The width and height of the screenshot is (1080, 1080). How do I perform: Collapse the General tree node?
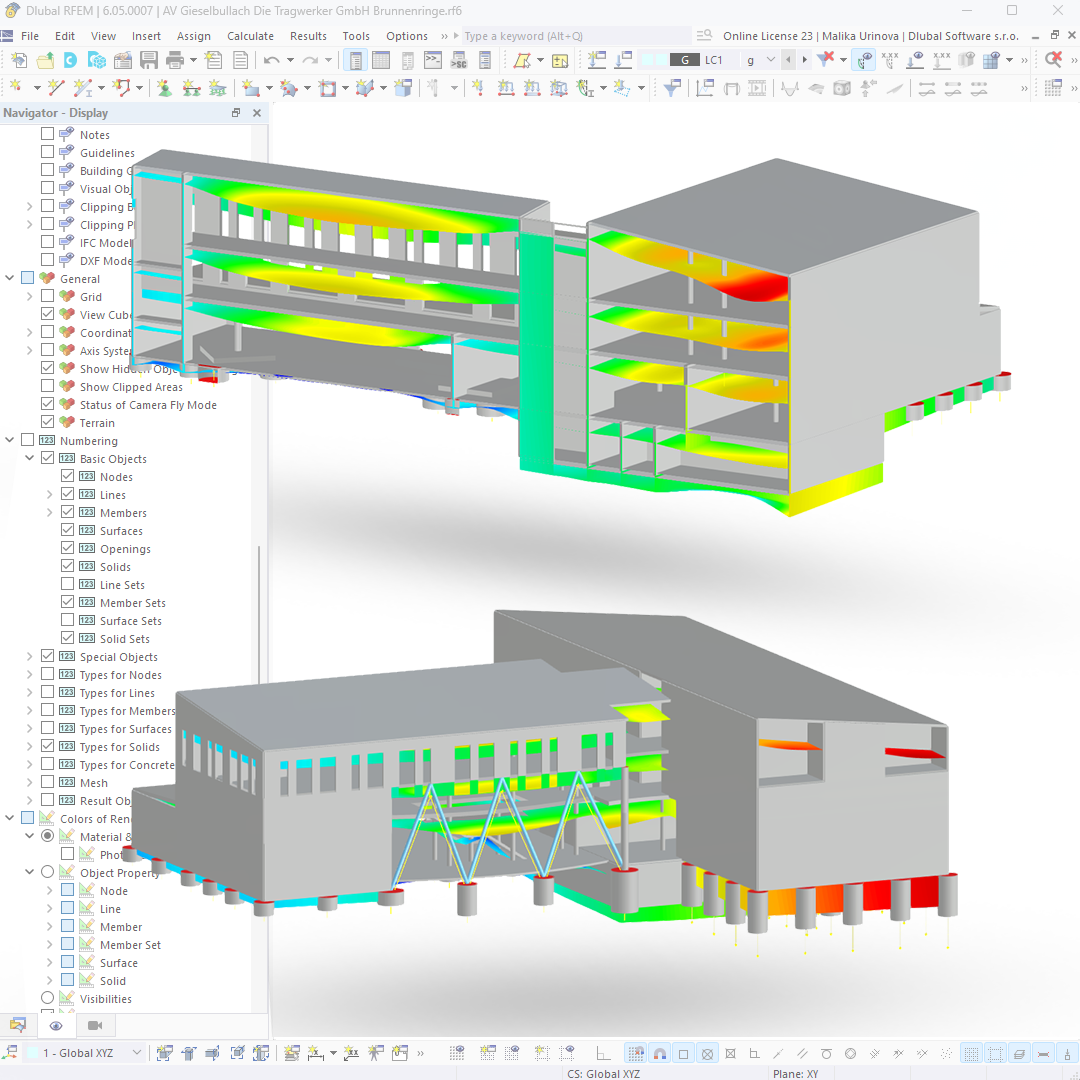10,278
